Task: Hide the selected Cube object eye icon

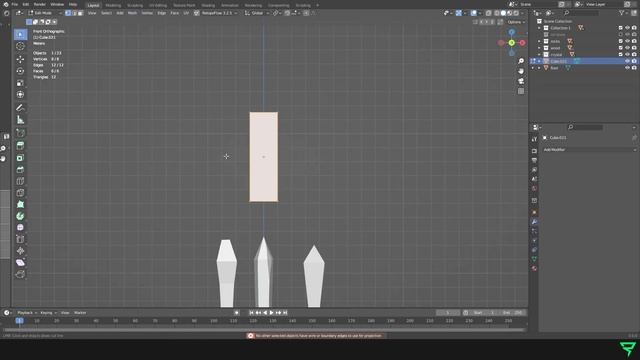Action: pyautogui.click(x=627, y=61)
